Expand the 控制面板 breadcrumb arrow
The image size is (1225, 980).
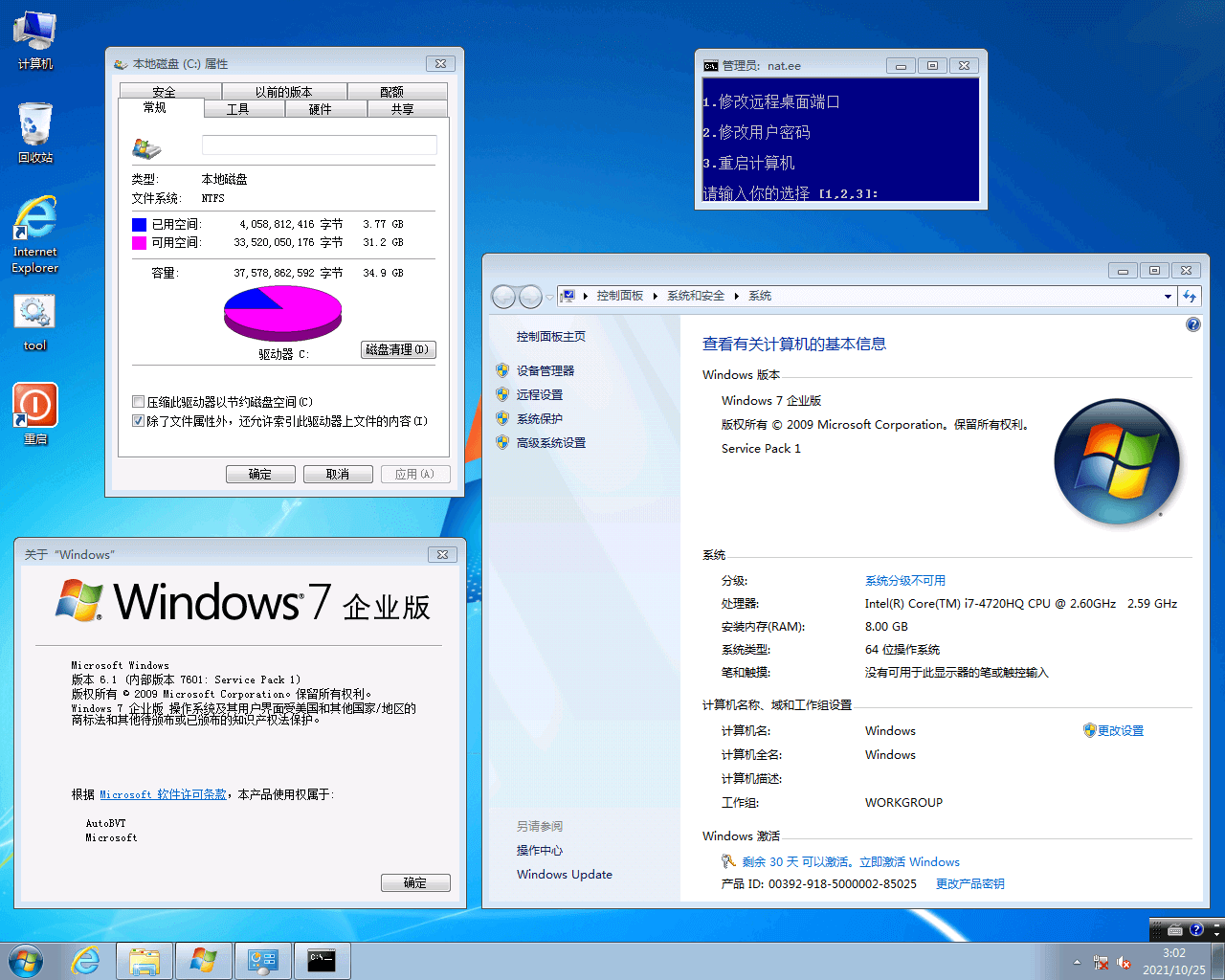click(656, 297)
